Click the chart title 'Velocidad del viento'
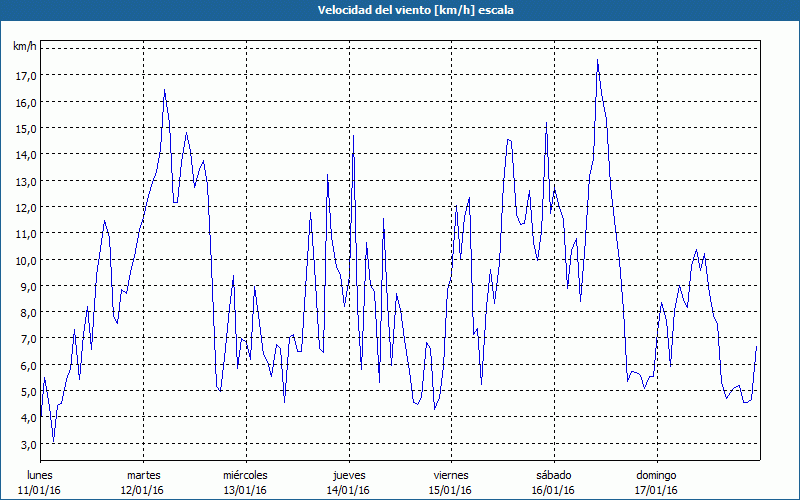Viewport: 800px width, 500px height. (399, 10)
